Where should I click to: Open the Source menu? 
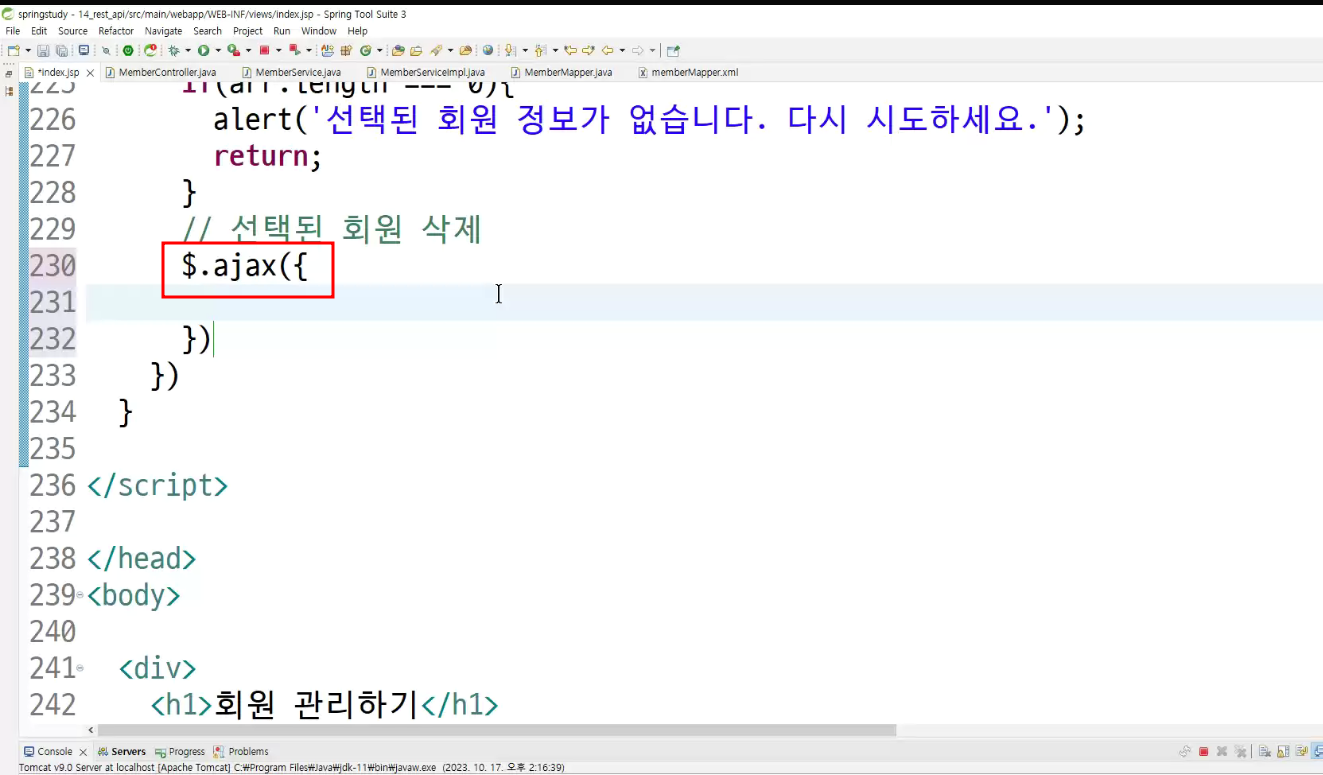pos(73,31)
